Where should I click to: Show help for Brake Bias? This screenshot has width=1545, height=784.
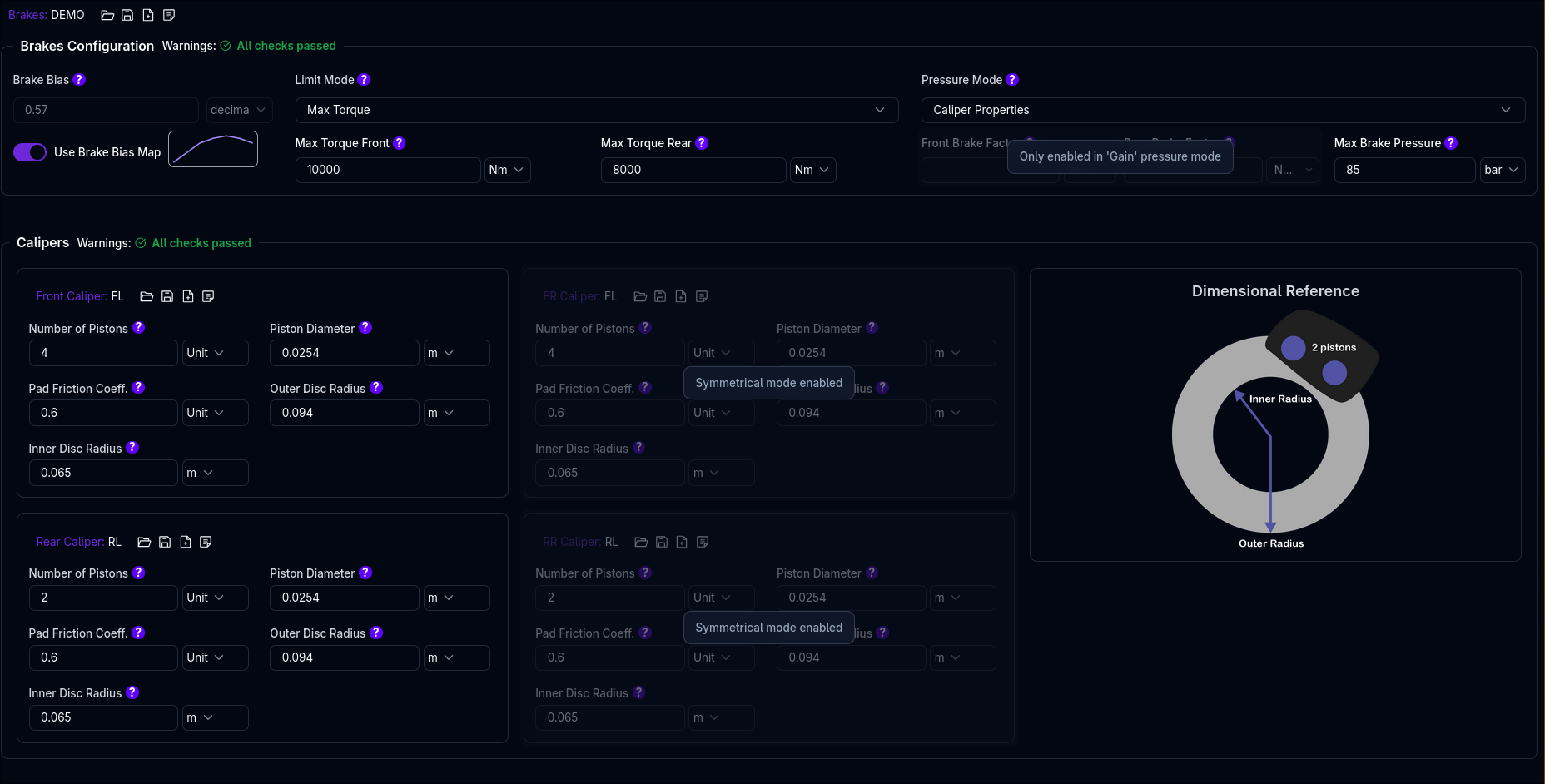point(79,80)
